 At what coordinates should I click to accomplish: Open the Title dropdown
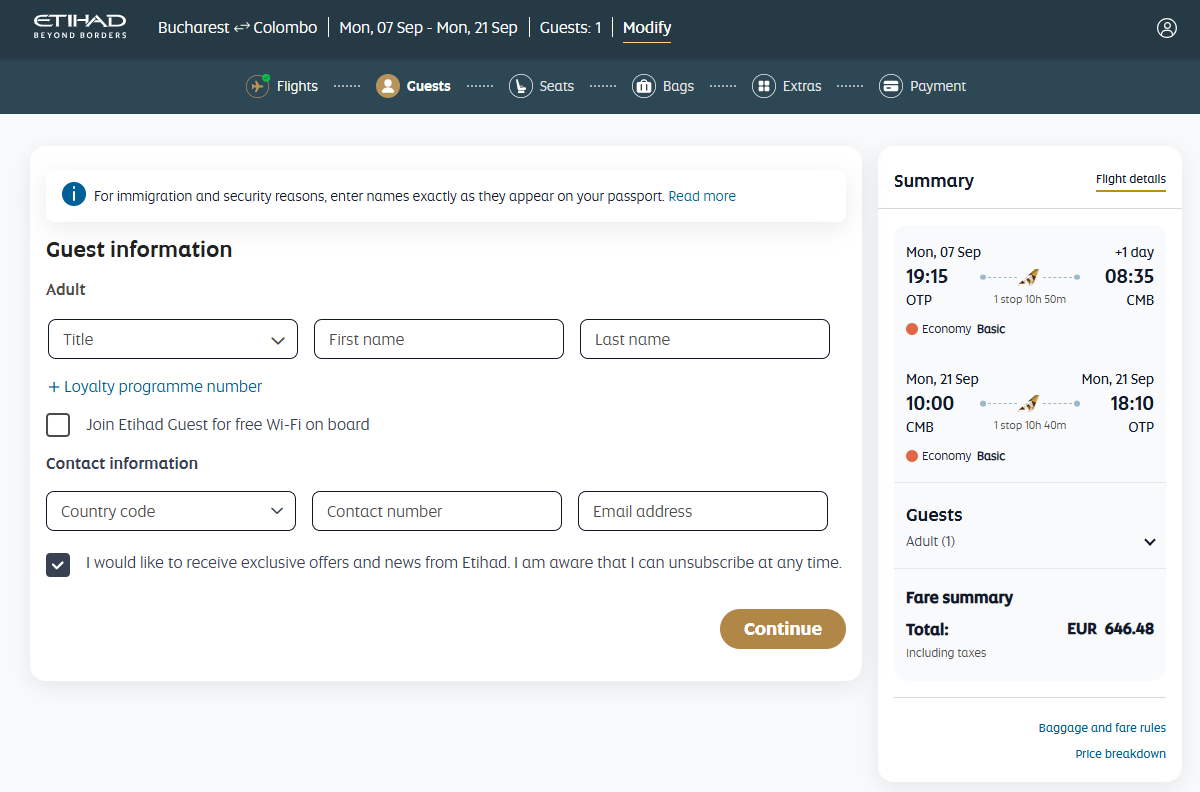coord(173,339)
